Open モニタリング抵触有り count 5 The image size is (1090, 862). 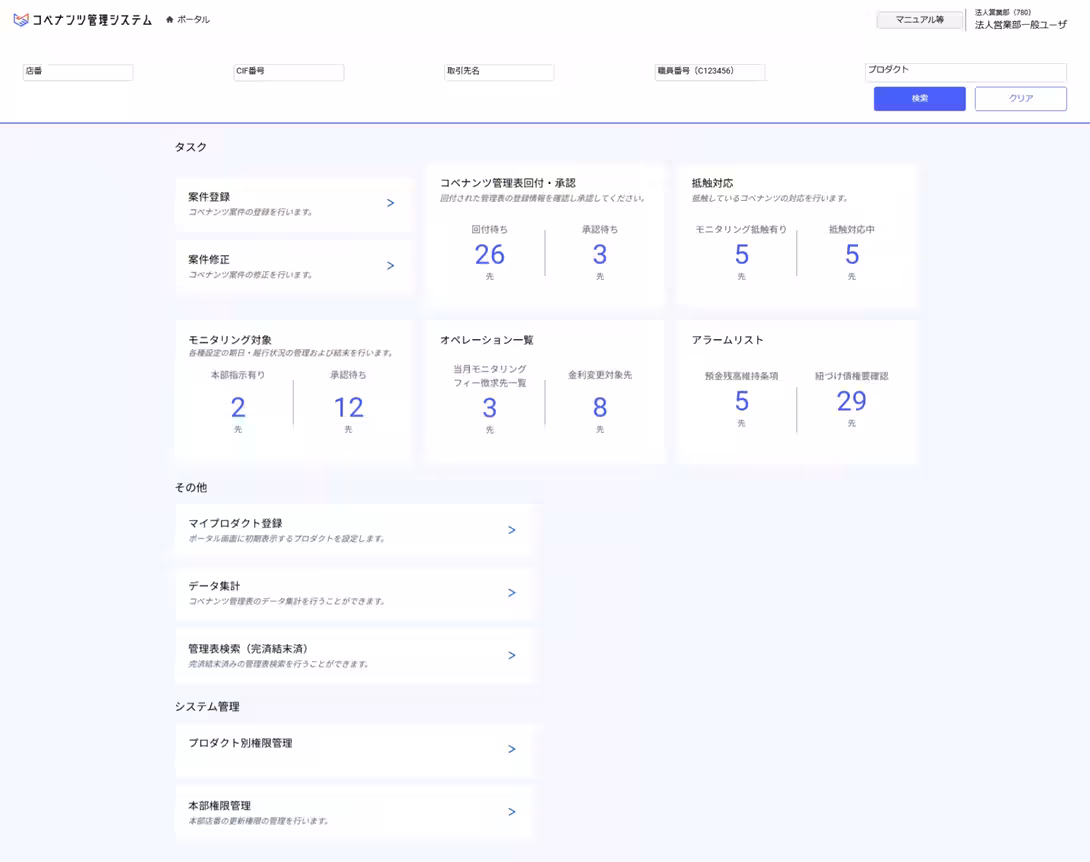[742, 254]
